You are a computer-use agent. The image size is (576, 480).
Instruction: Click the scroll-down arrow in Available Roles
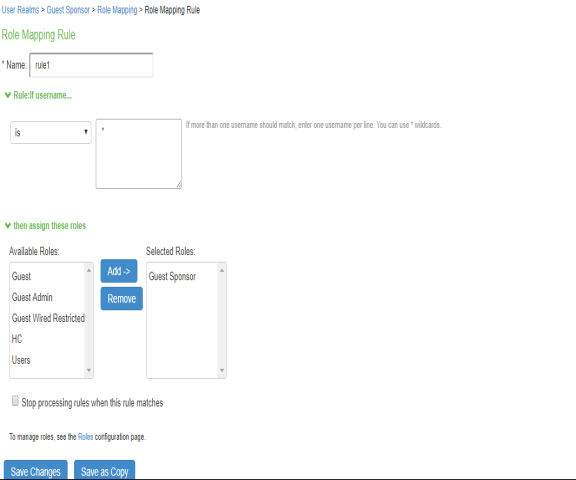click(89, 370)
